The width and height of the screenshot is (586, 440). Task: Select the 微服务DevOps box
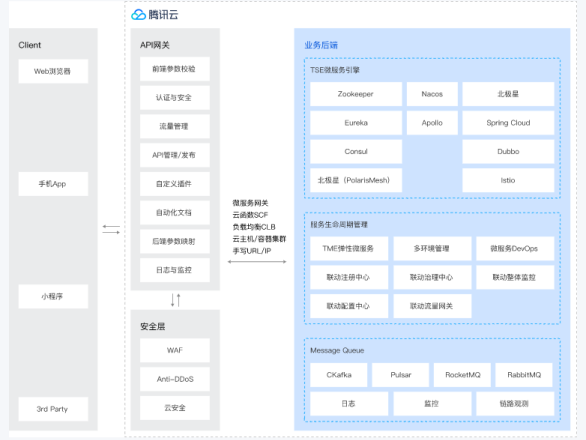click(515, 249)
